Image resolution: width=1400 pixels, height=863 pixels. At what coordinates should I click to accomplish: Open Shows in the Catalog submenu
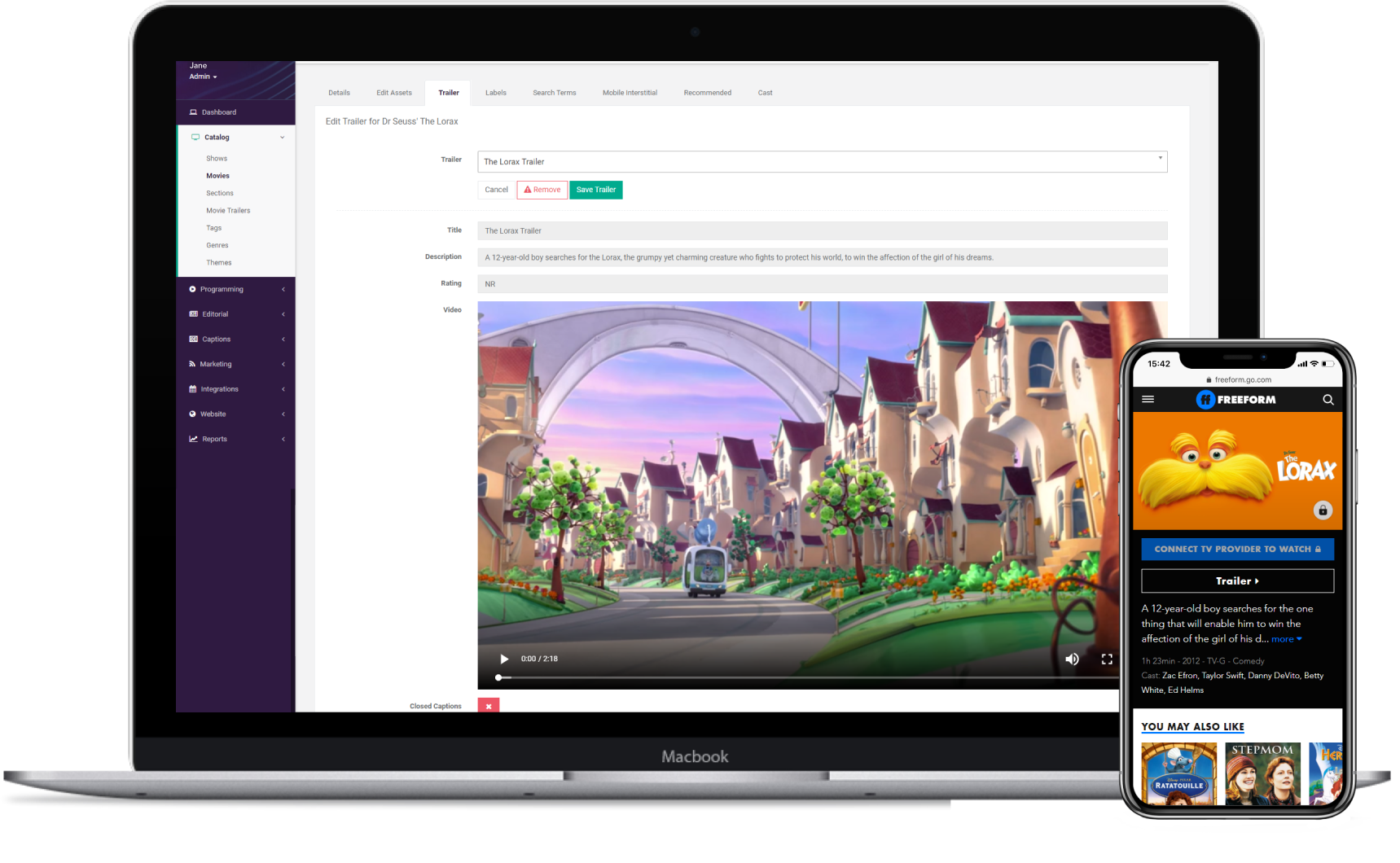[x=217, y=159]
